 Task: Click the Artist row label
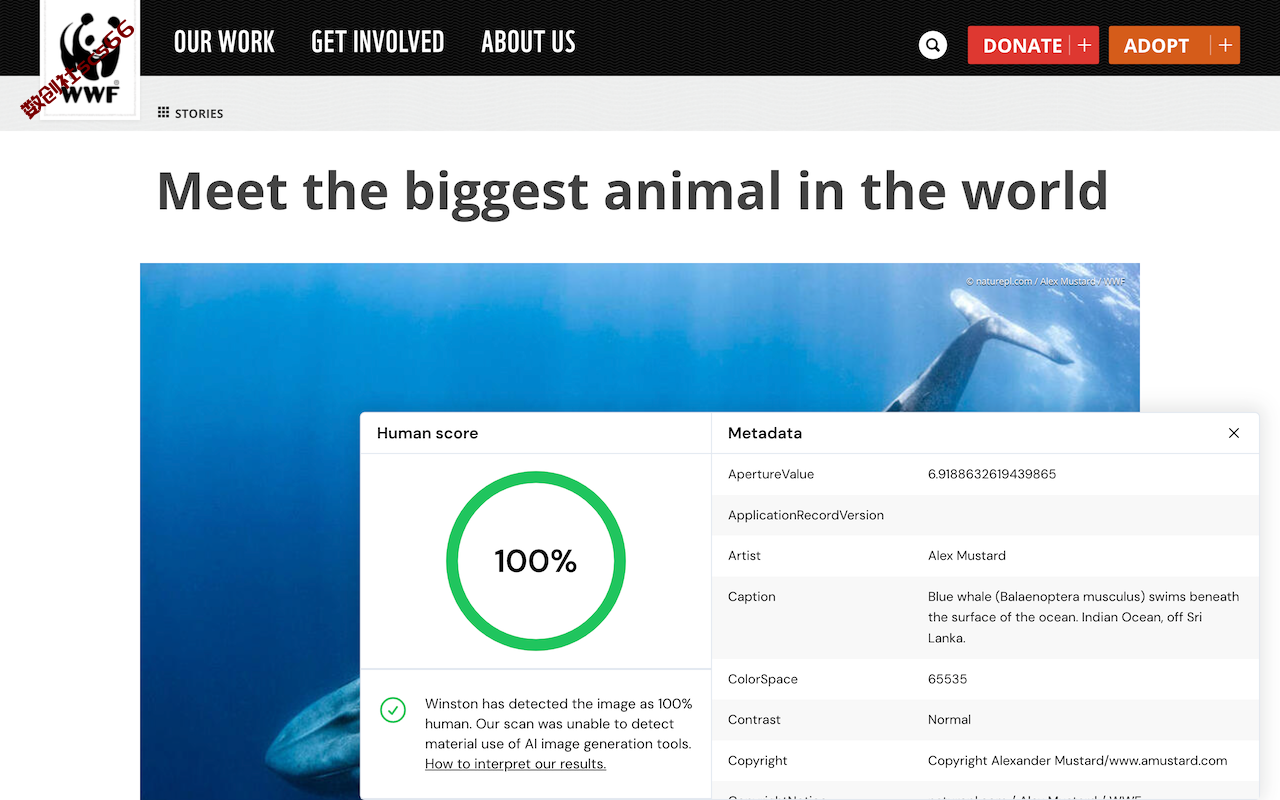tap(744, 555)
